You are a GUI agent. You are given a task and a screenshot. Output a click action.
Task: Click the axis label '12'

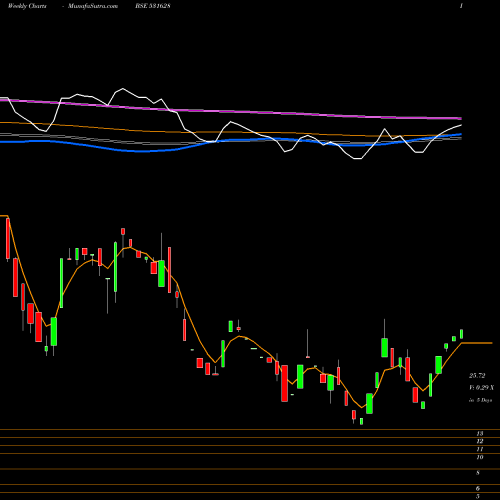(480, 441)
